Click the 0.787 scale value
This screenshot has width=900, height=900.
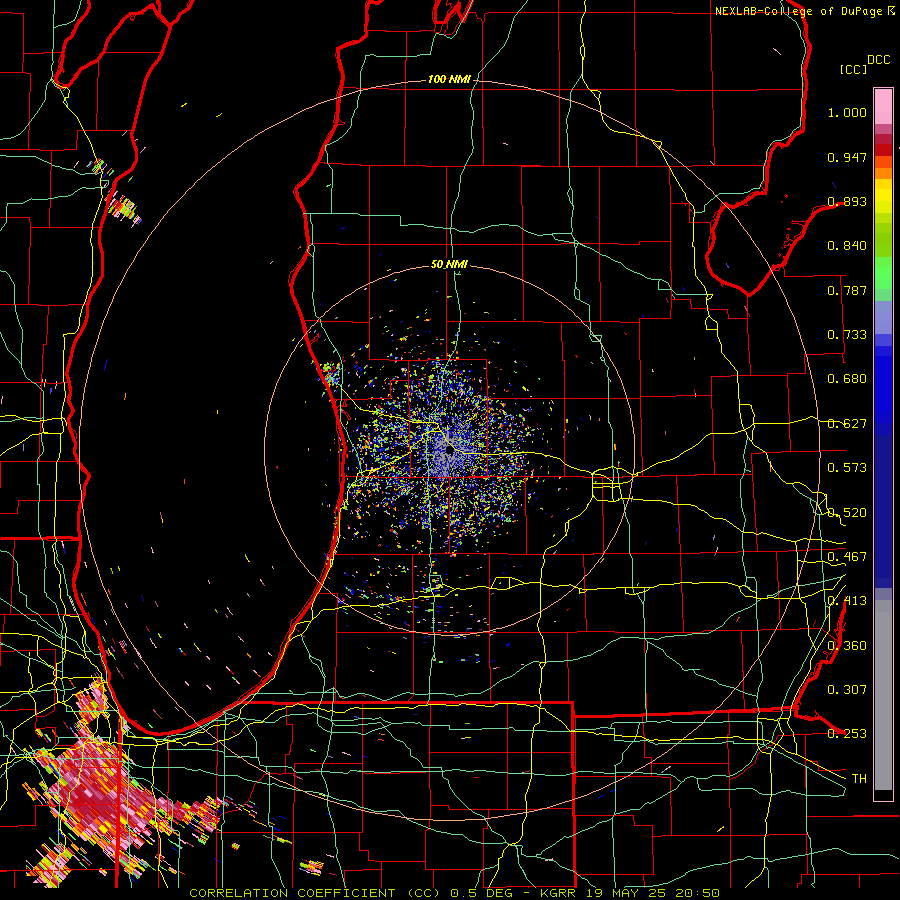[847, 290]
